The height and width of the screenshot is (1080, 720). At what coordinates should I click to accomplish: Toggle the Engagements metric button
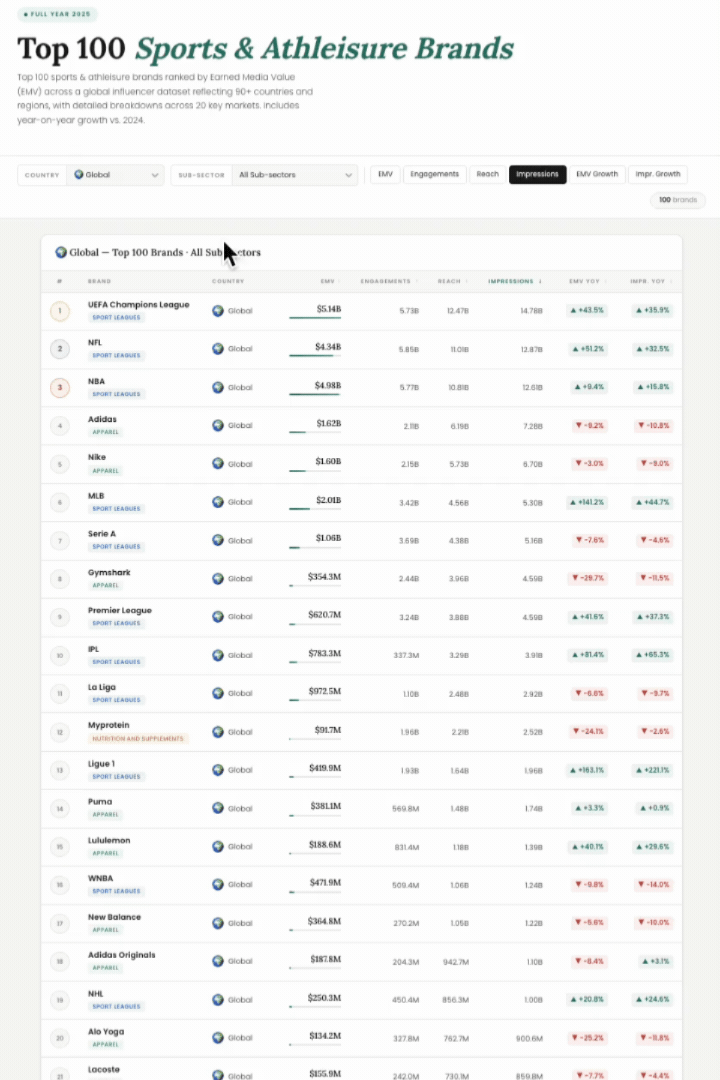(x=435, y=174)
